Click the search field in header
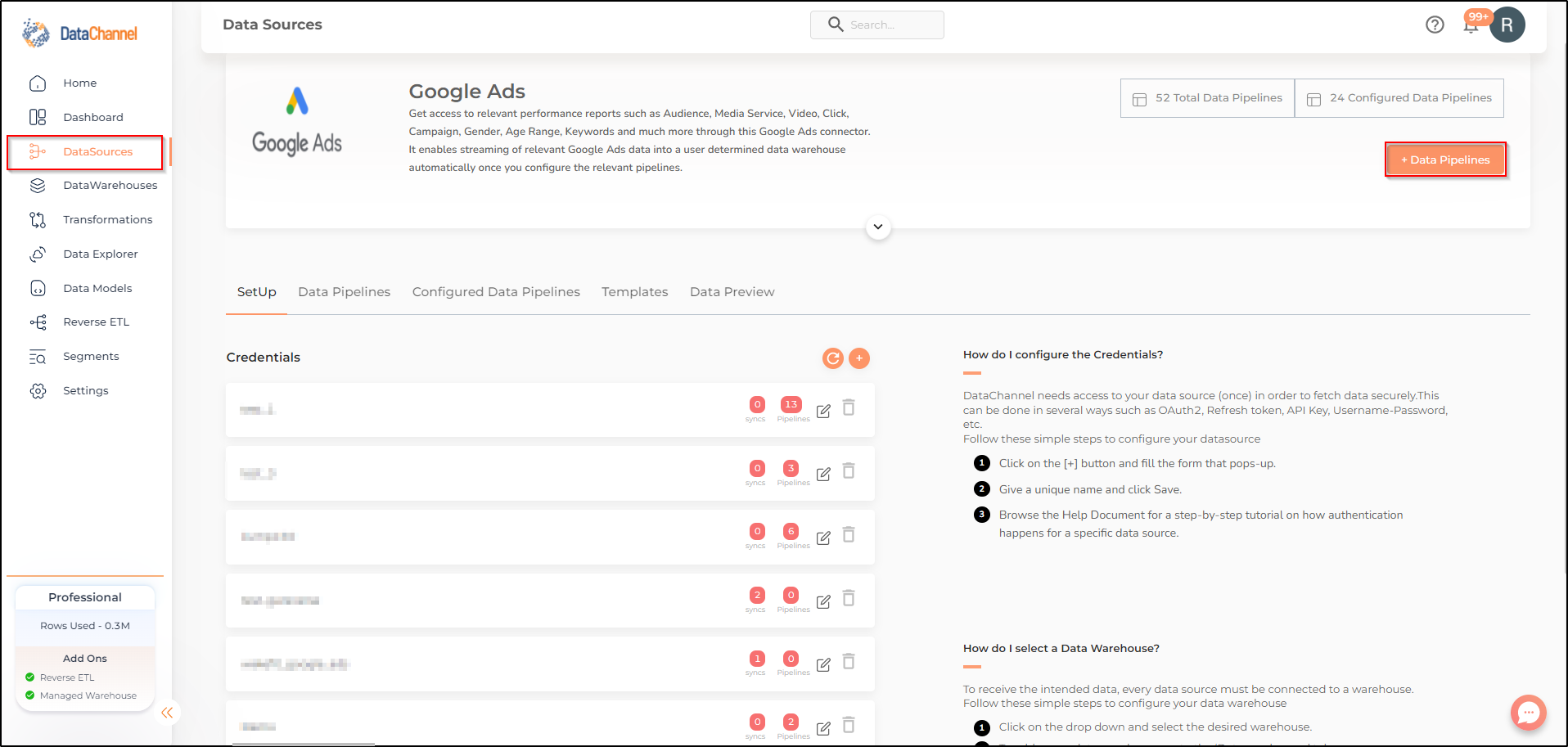 (x=876, y=25)
